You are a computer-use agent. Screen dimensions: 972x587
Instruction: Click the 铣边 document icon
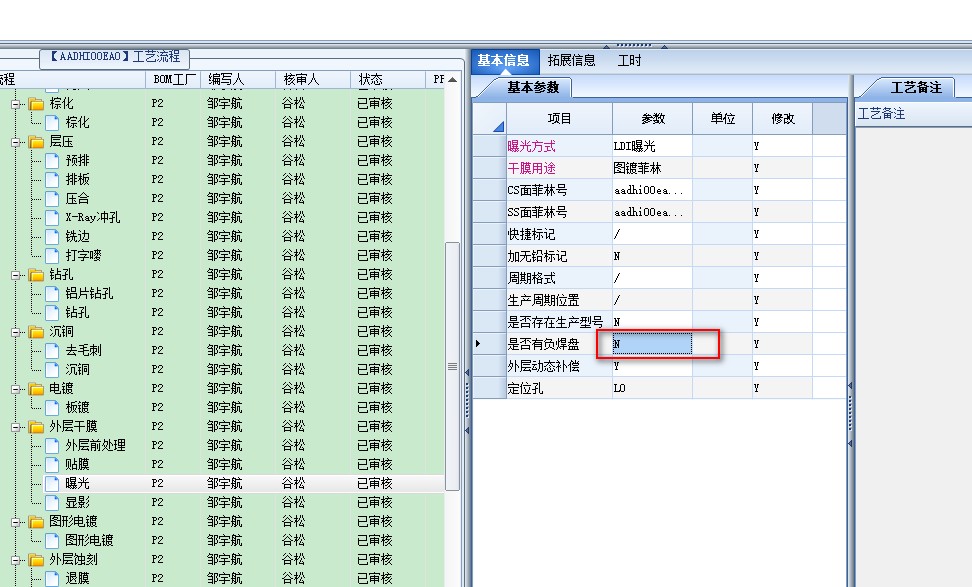tap(53, 237)
